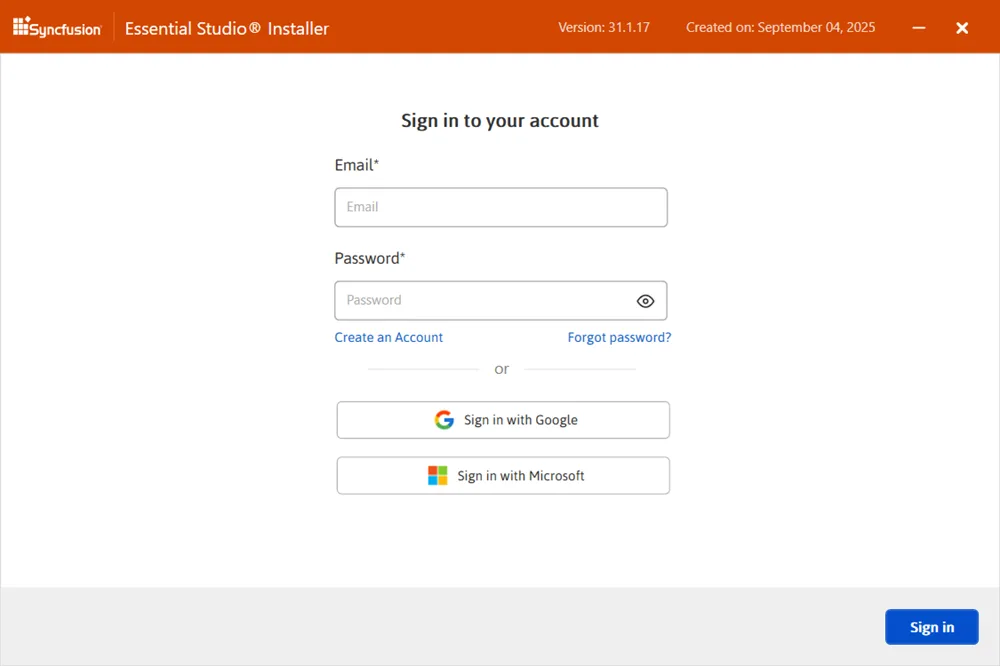Click the Essential Studio Installer title
Viewport: 1000px width, 666px height.
click(x=226, y=29)
